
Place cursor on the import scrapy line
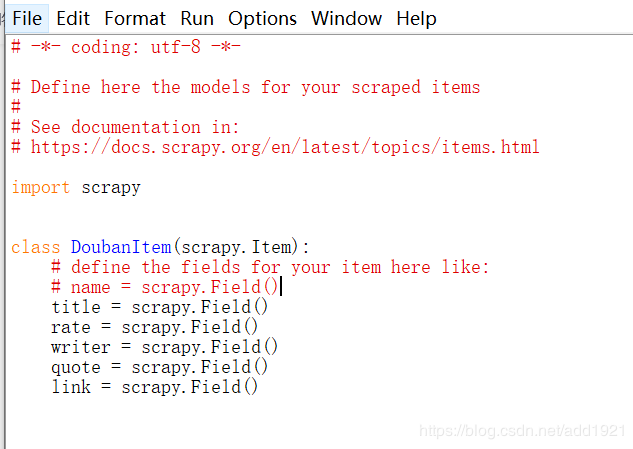point(76,187)
